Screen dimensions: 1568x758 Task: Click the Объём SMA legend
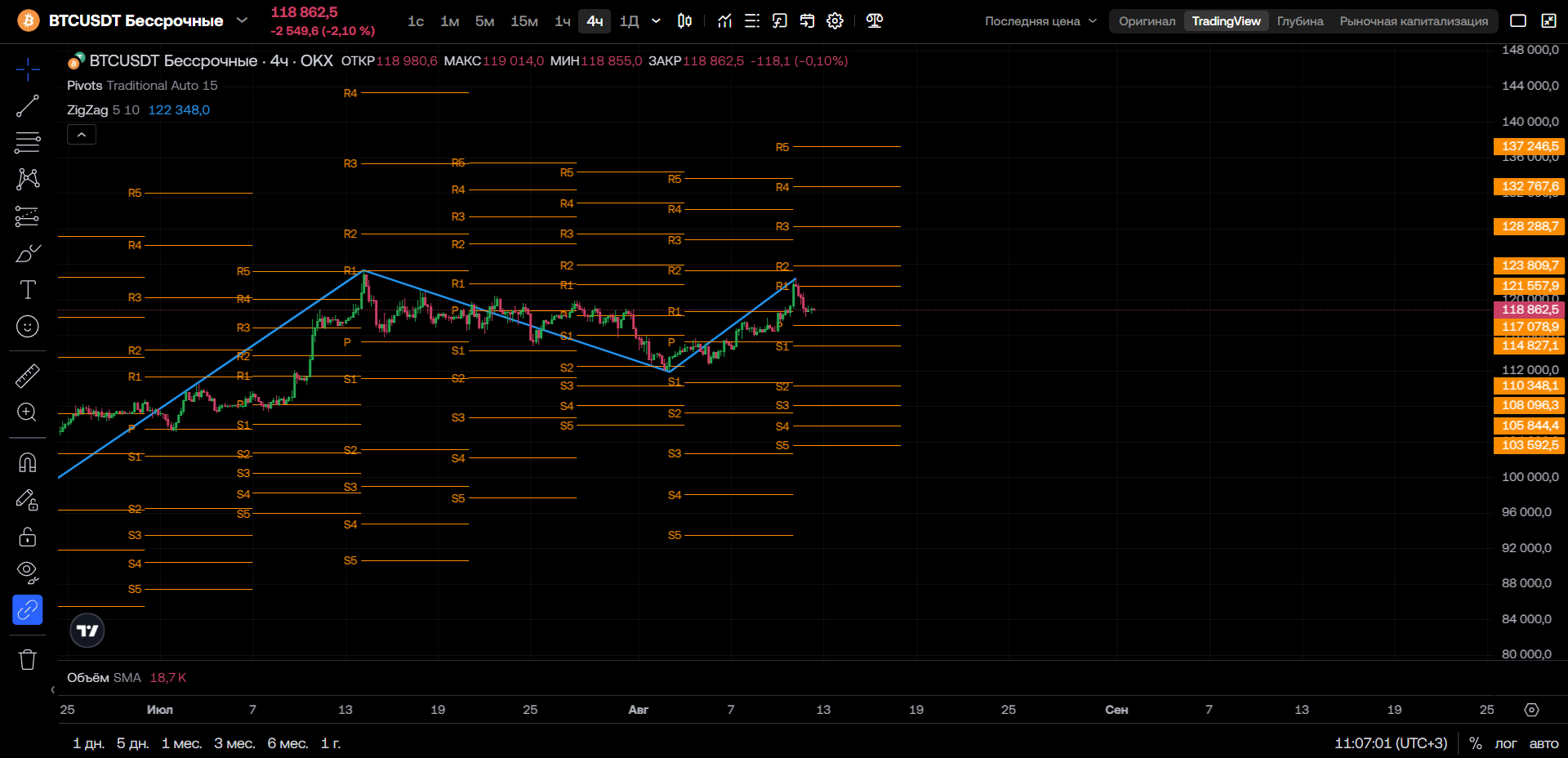tap(104, 678)
